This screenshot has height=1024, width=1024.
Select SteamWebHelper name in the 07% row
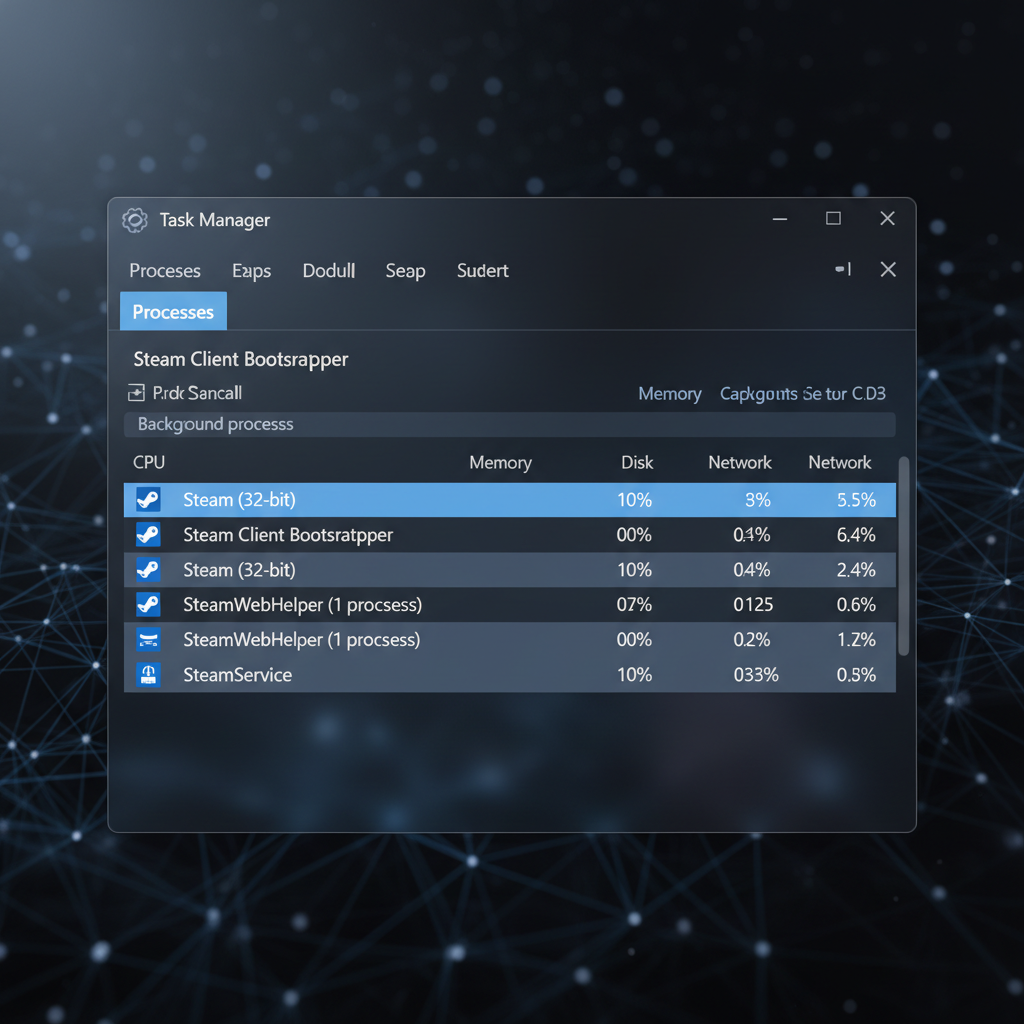pyautogui.click(x=302, y=605)
